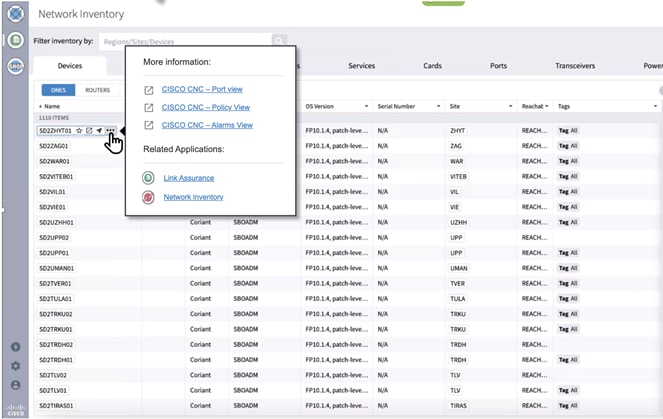Open the Crosswork home icon in sidebar

pos(16,14)
